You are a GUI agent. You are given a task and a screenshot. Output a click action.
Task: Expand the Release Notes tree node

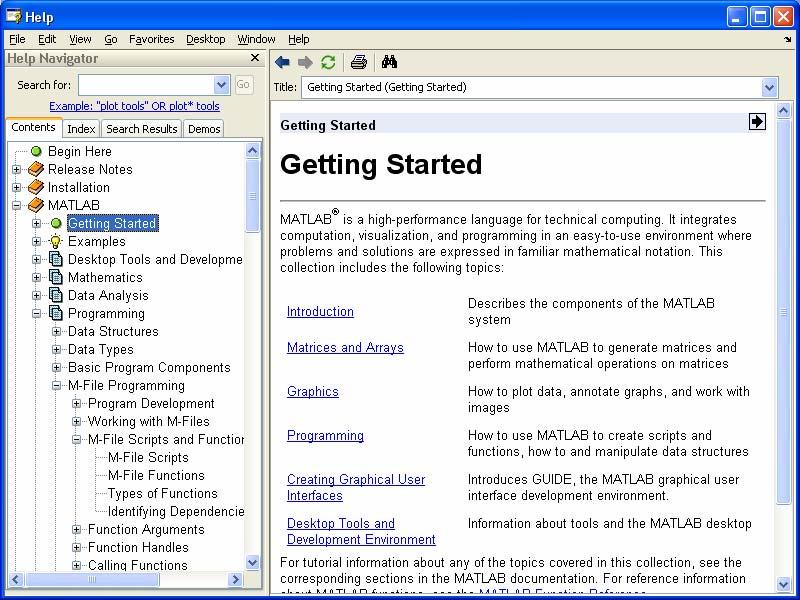[16, 169]
